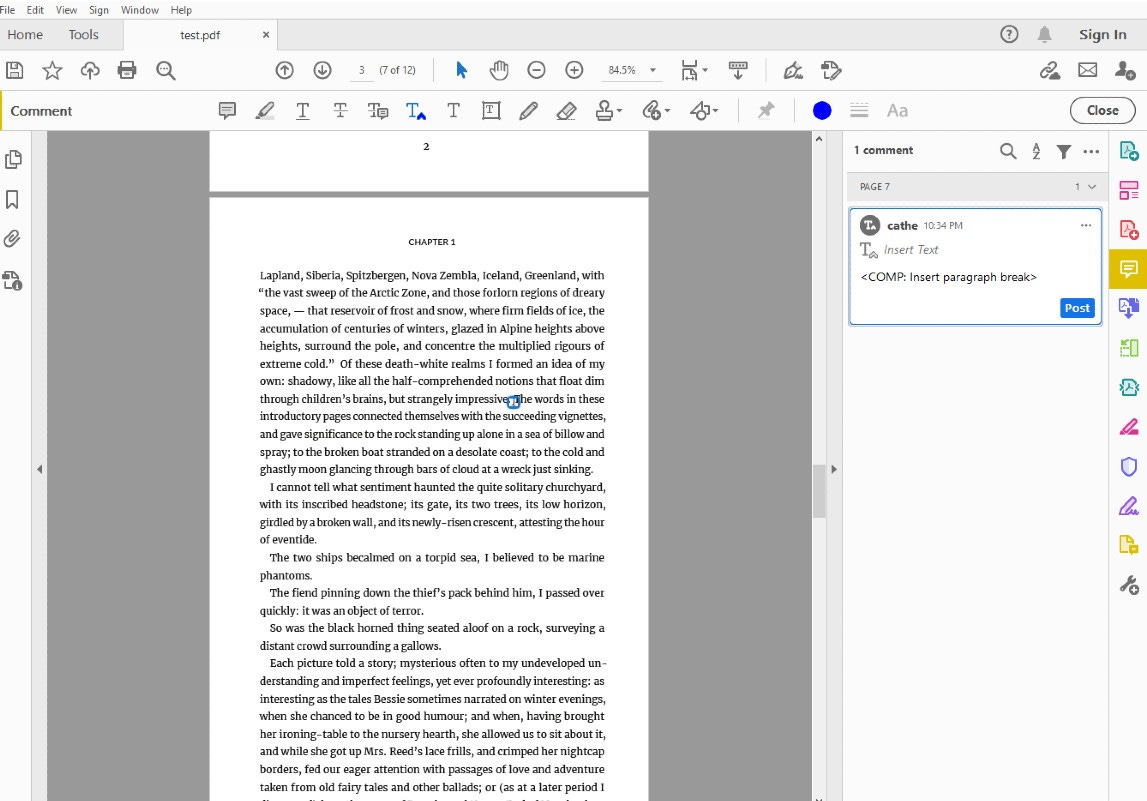Print the document
1147x801 pixels.
[x=127, y=70]
